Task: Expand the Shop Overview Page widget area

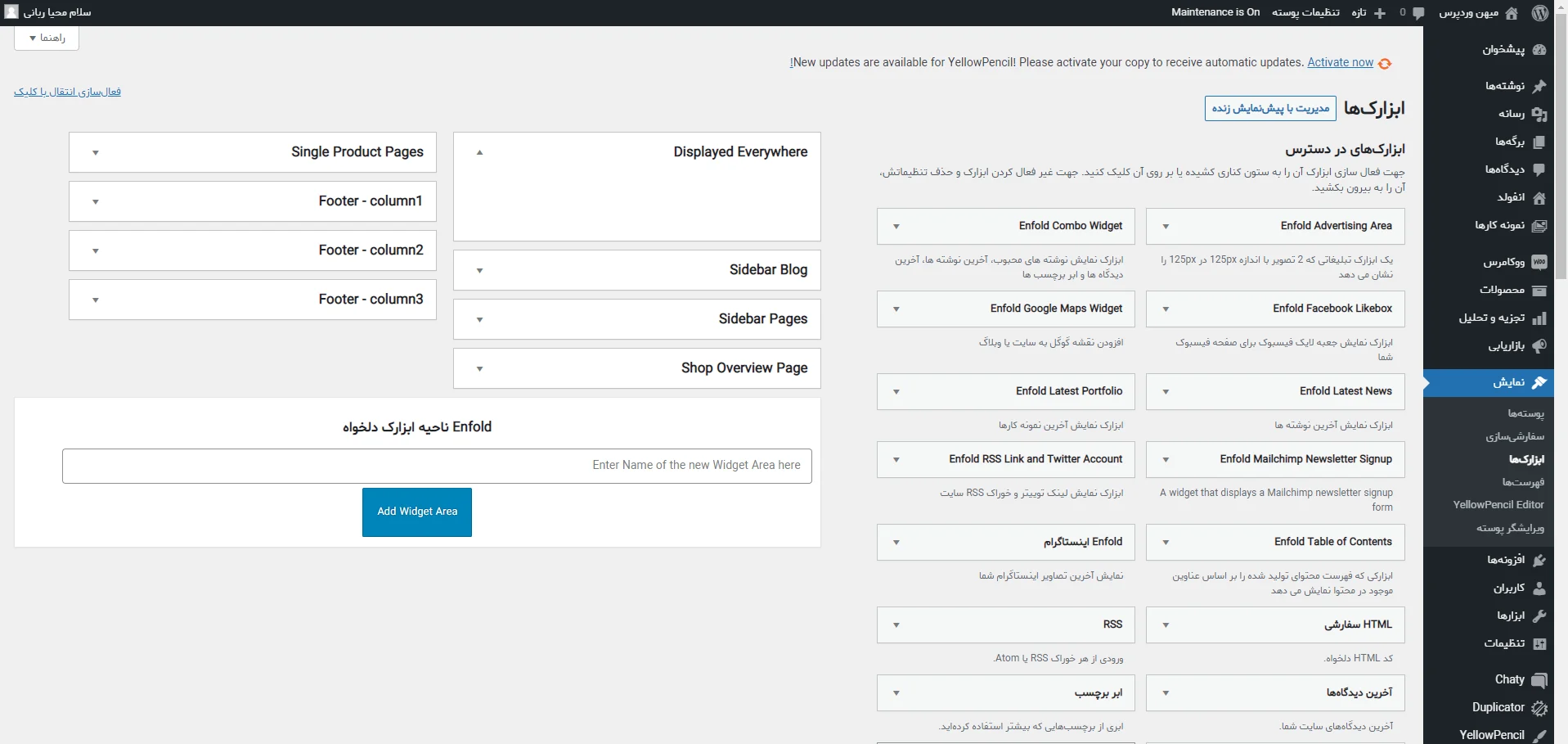Action: click(480, 368)
